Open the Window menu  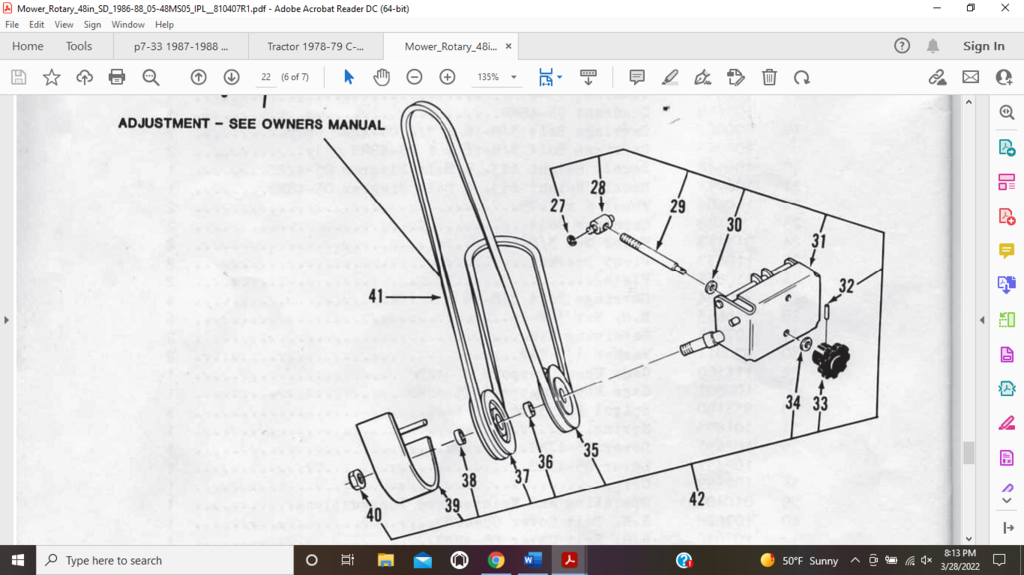(127, 25)
